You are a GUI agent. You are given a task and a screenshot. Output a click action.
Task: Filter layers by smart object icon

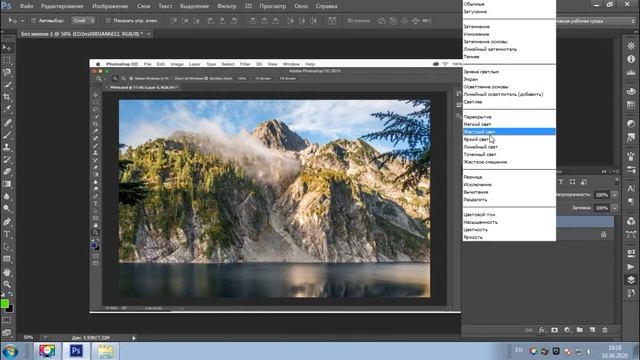584,182
